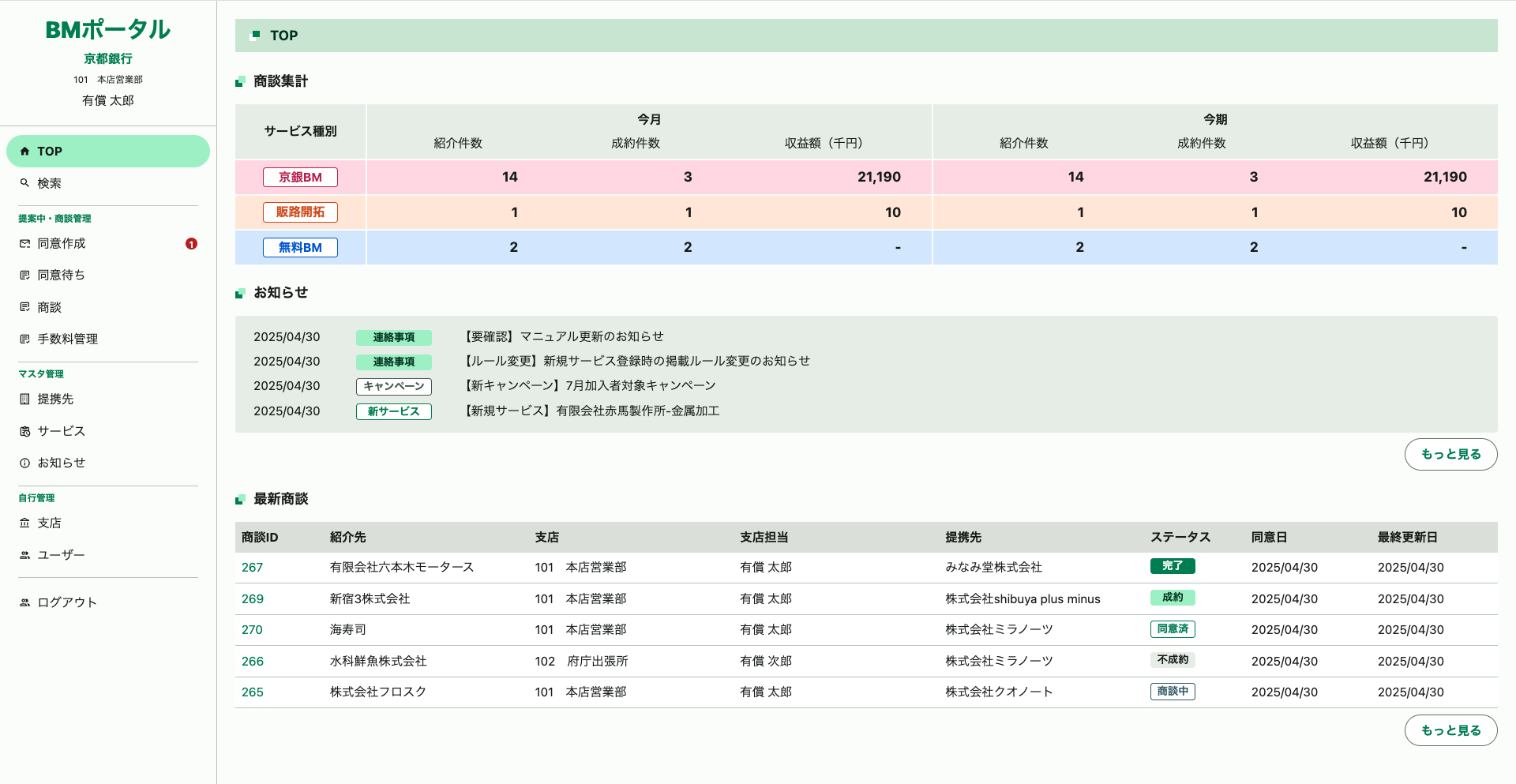Click もっと見る under お知らせ

pos(1450,454)
